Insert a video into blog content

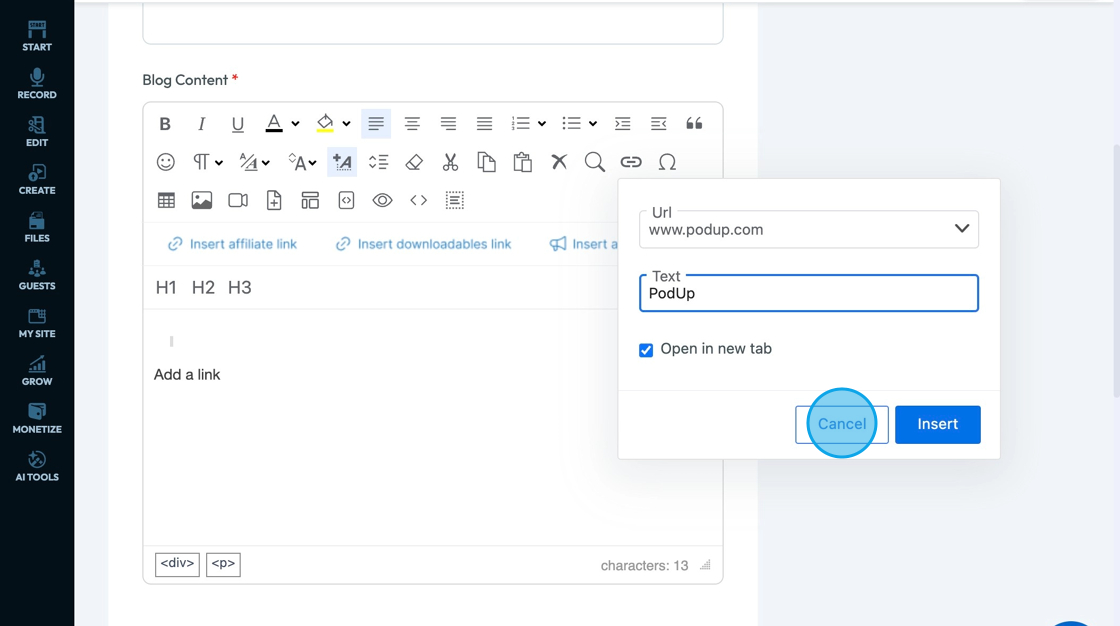pos(238,201)
